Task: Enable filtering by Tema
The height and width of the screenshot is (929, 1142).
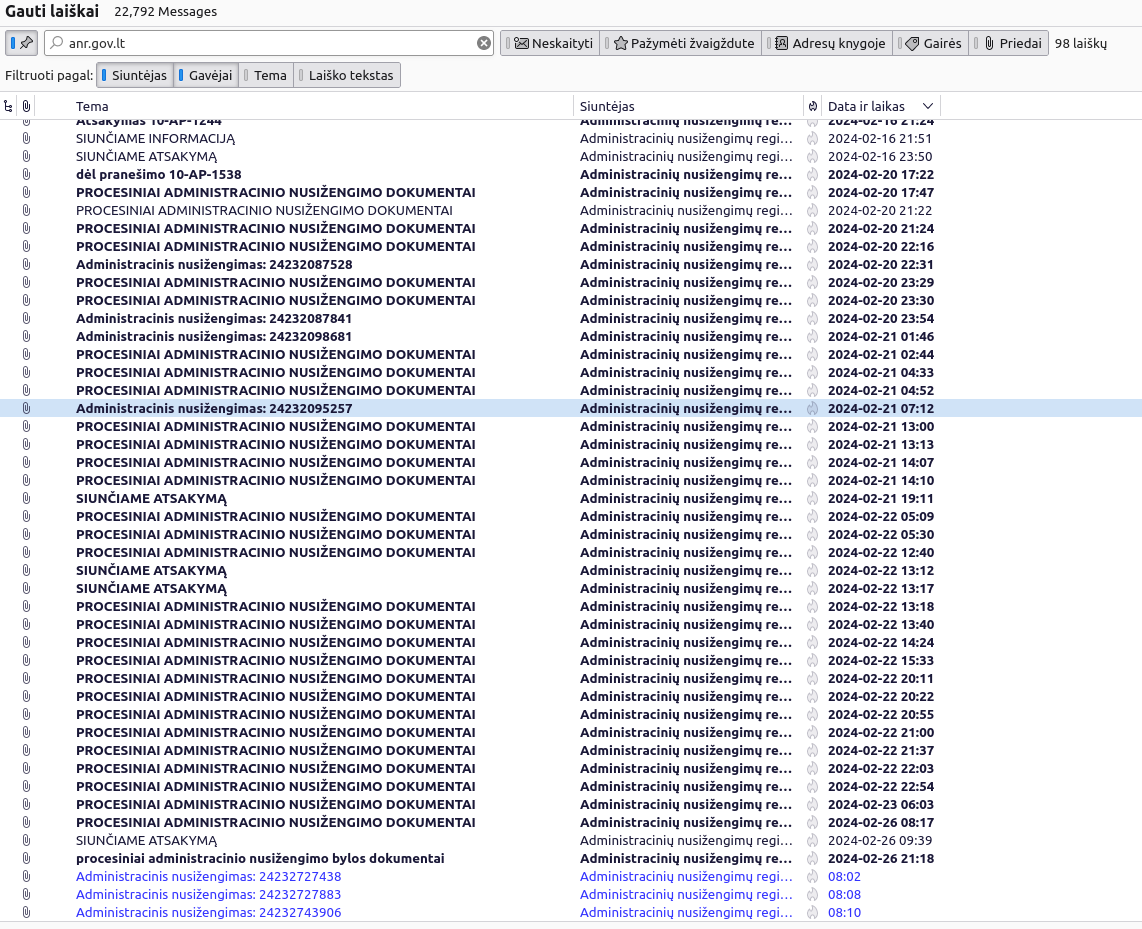Action: click(264, 75)
